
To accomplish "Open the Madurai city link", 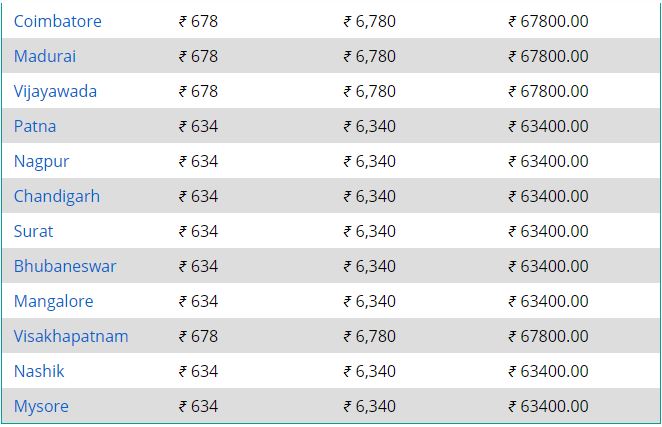I will [45, 56].
